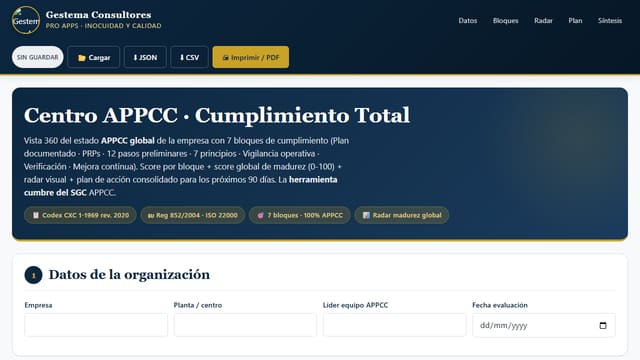
Task: Jump to the Bloques section
Action: coord(505,20)
